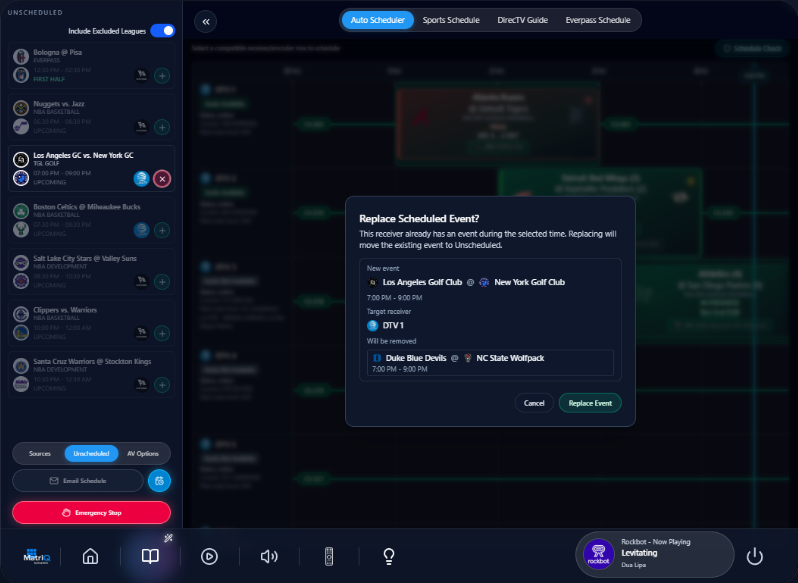Hit the red Emergency Stop button
The width and height of the screenshot is (798, 583).
[x=92, y=512]
